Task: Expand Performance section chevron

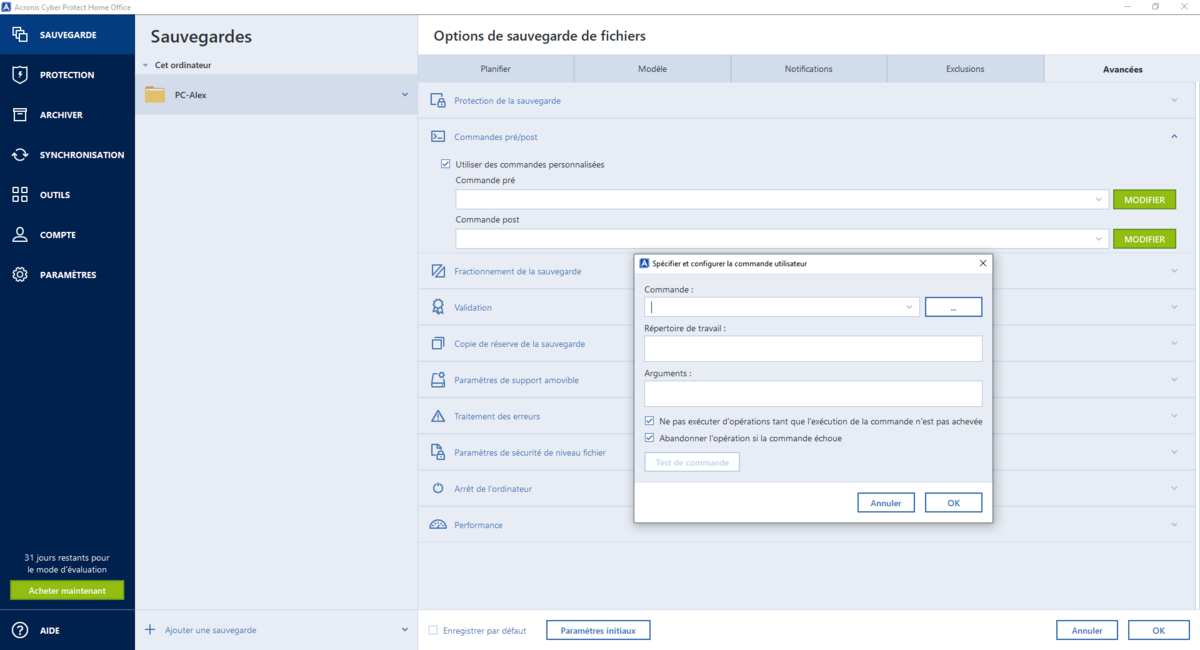Action: (1174, 525)
